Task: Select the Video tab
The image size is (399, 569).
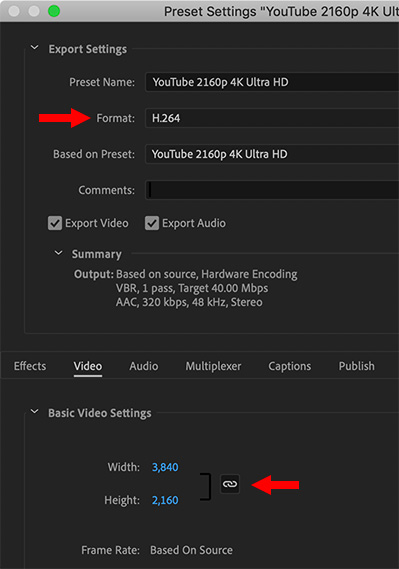Action: (x=88, y=366)
